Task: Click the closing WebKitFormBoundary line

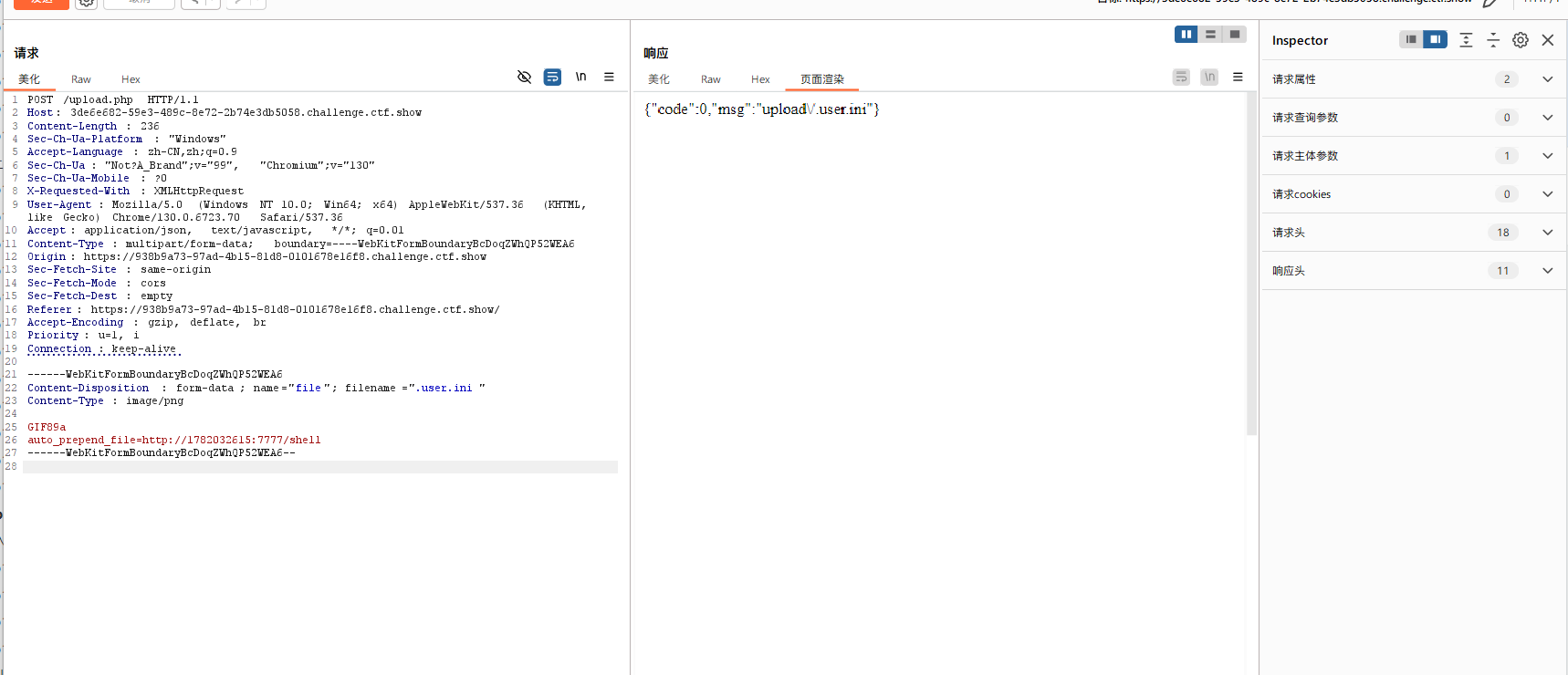Action: (162, 452)
